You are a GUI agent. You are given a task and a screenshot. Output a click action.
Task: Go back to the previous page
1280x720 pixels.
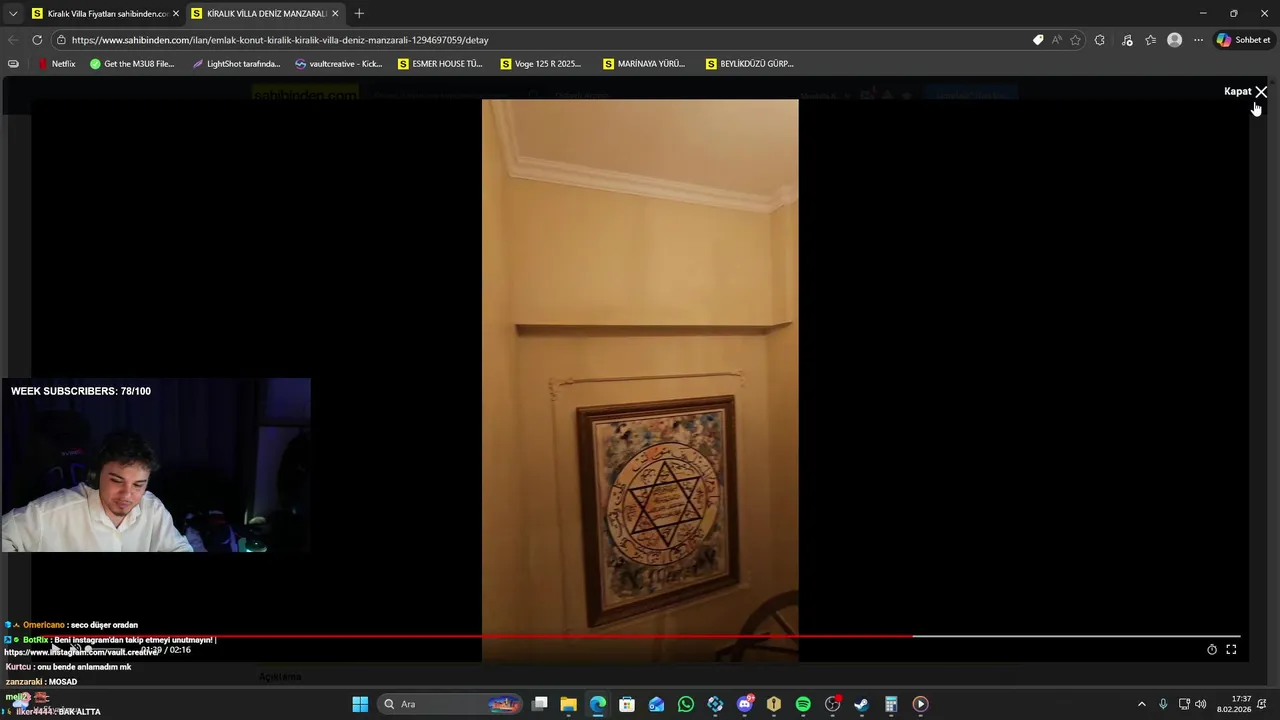13,40
